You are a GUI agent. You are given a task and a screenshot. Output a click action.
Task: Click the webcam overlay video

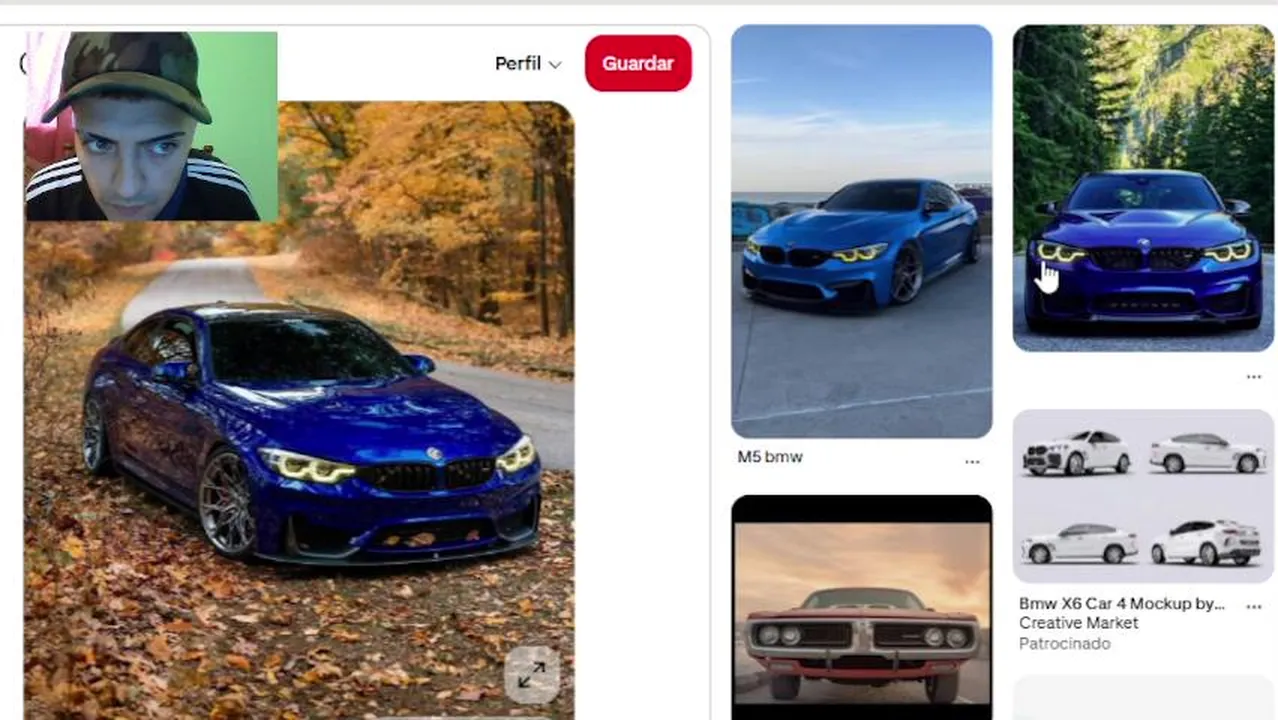(x=151, y=126)
